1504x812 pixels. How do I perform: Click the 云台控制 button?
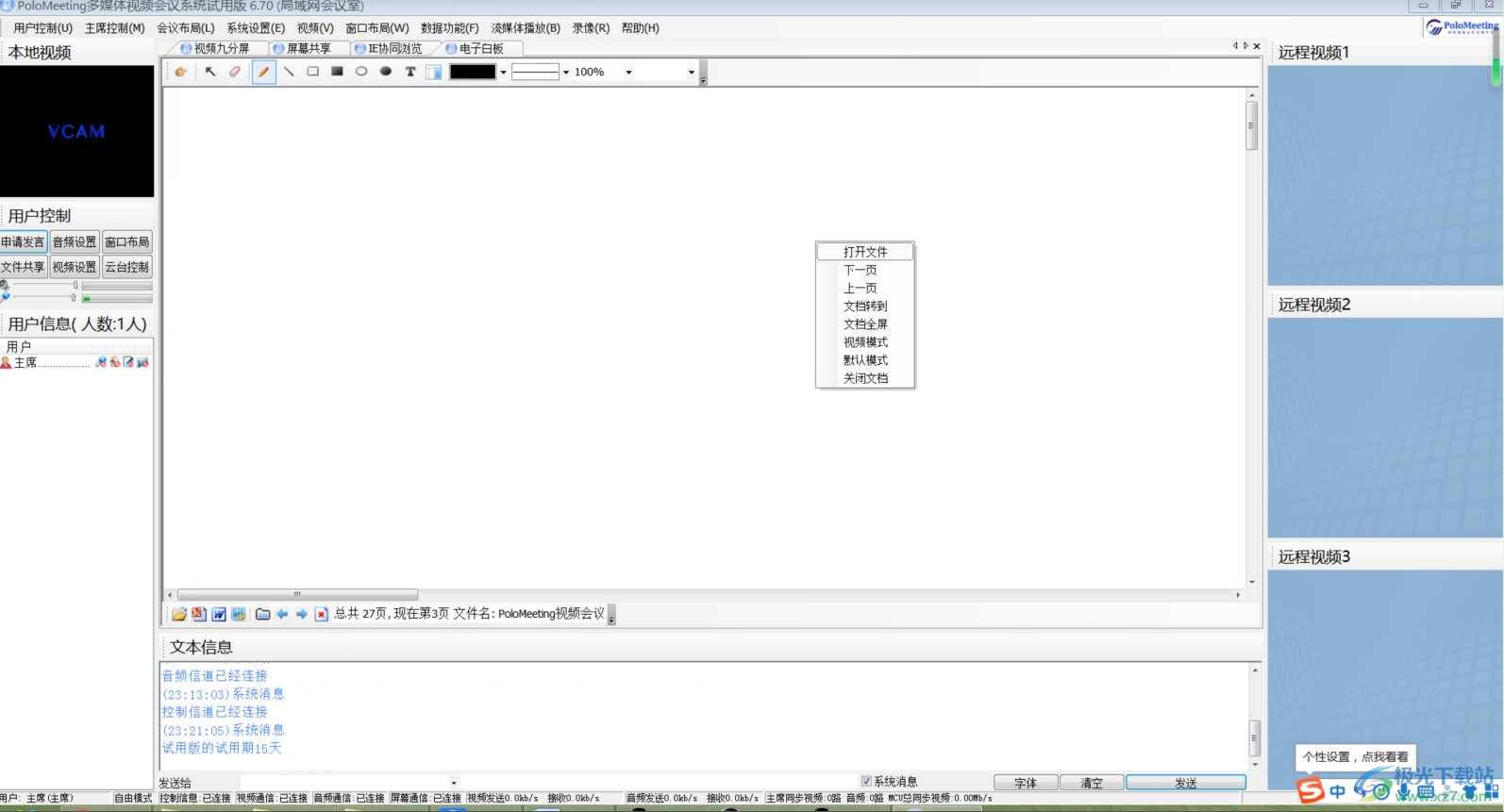127,267
